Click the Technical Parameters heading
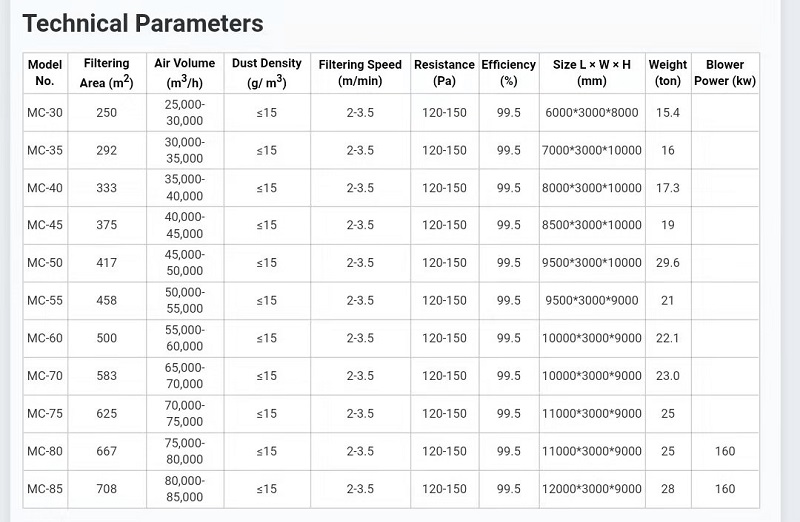Screen dimensions: 800x522 [143, 23]
